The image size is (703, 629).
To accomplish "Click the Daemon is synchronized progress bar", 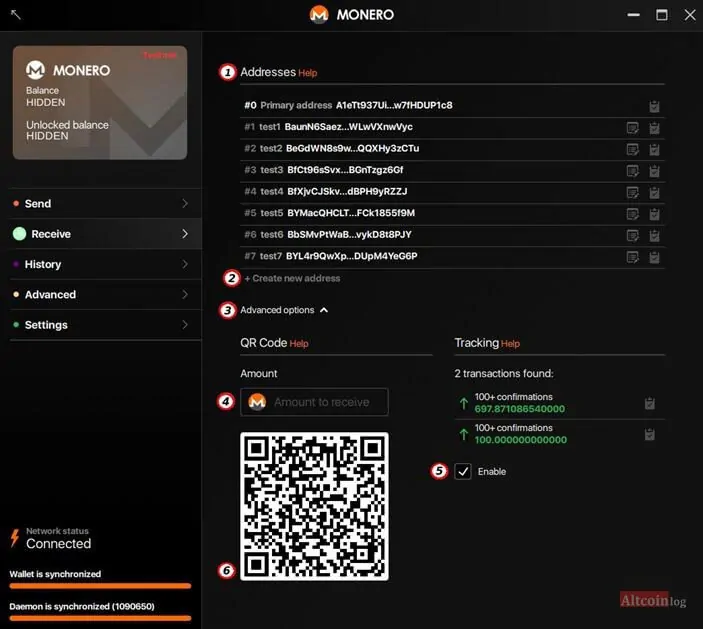I will coord(100,618).
